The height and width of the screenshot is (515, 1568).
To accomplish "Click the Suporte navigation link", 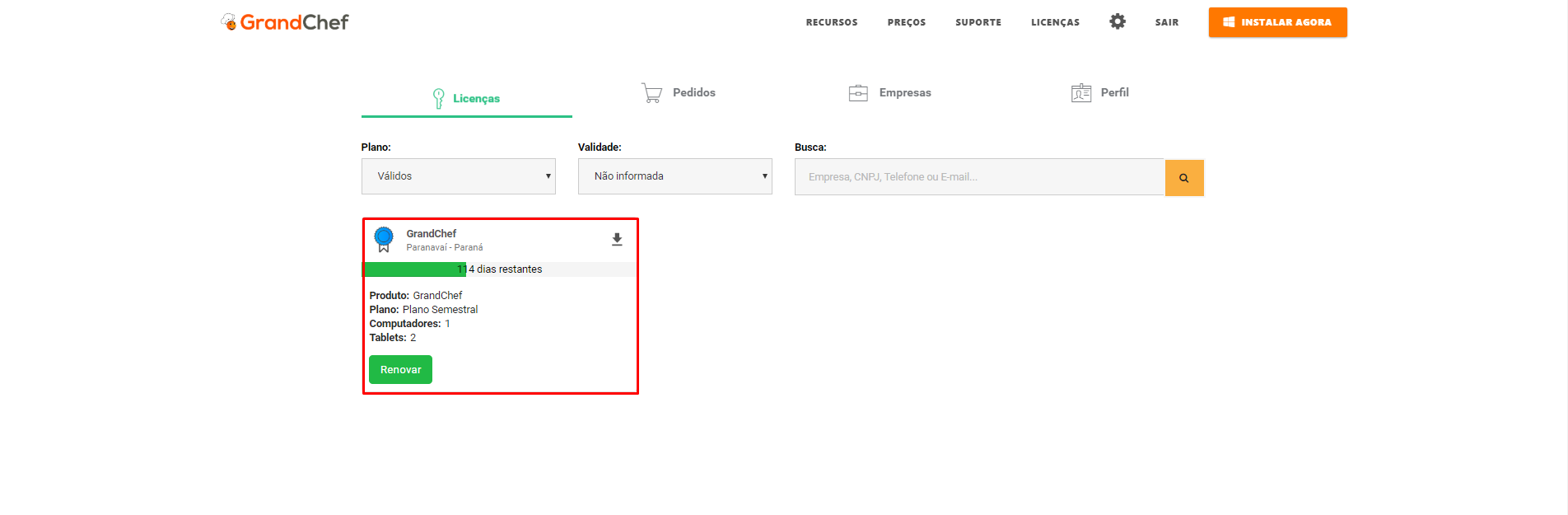I will click(978, 22).
